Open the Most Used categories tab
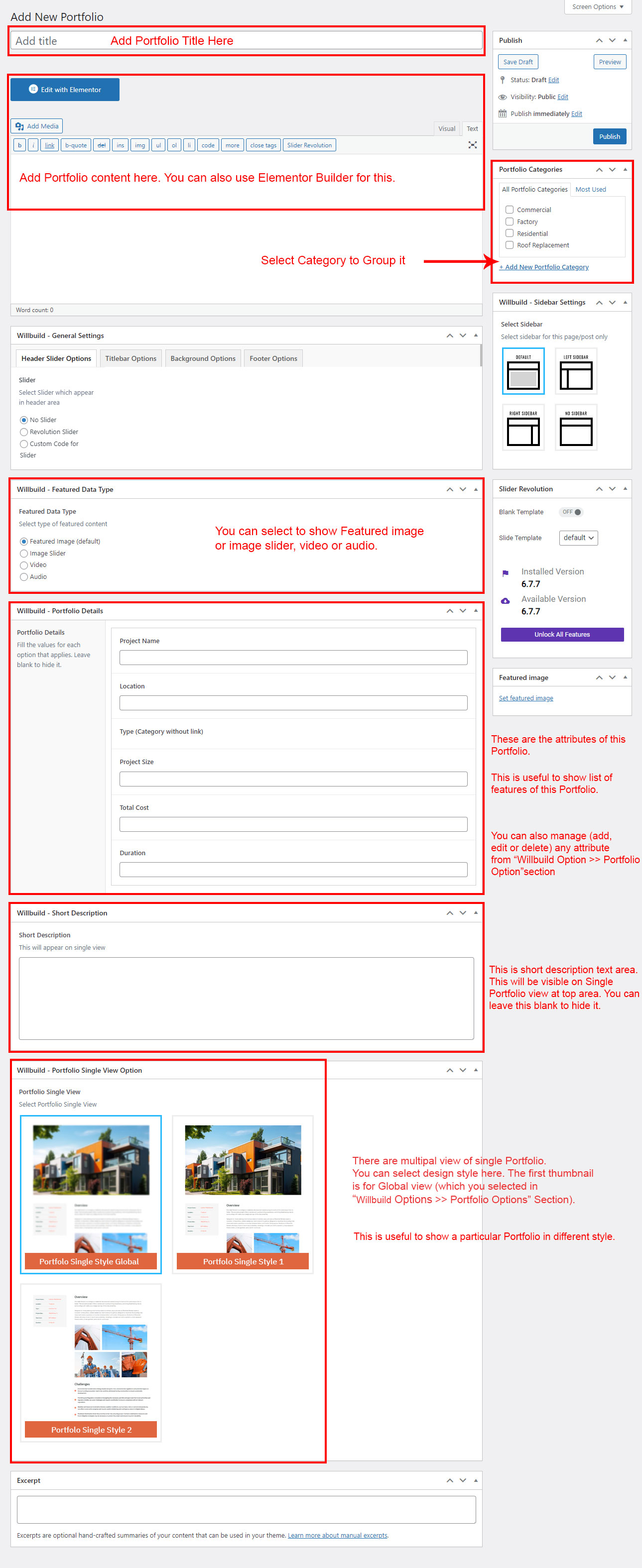Image resolution: width=642 pixels, height=1568 pixels. click(x=590, y=189)
